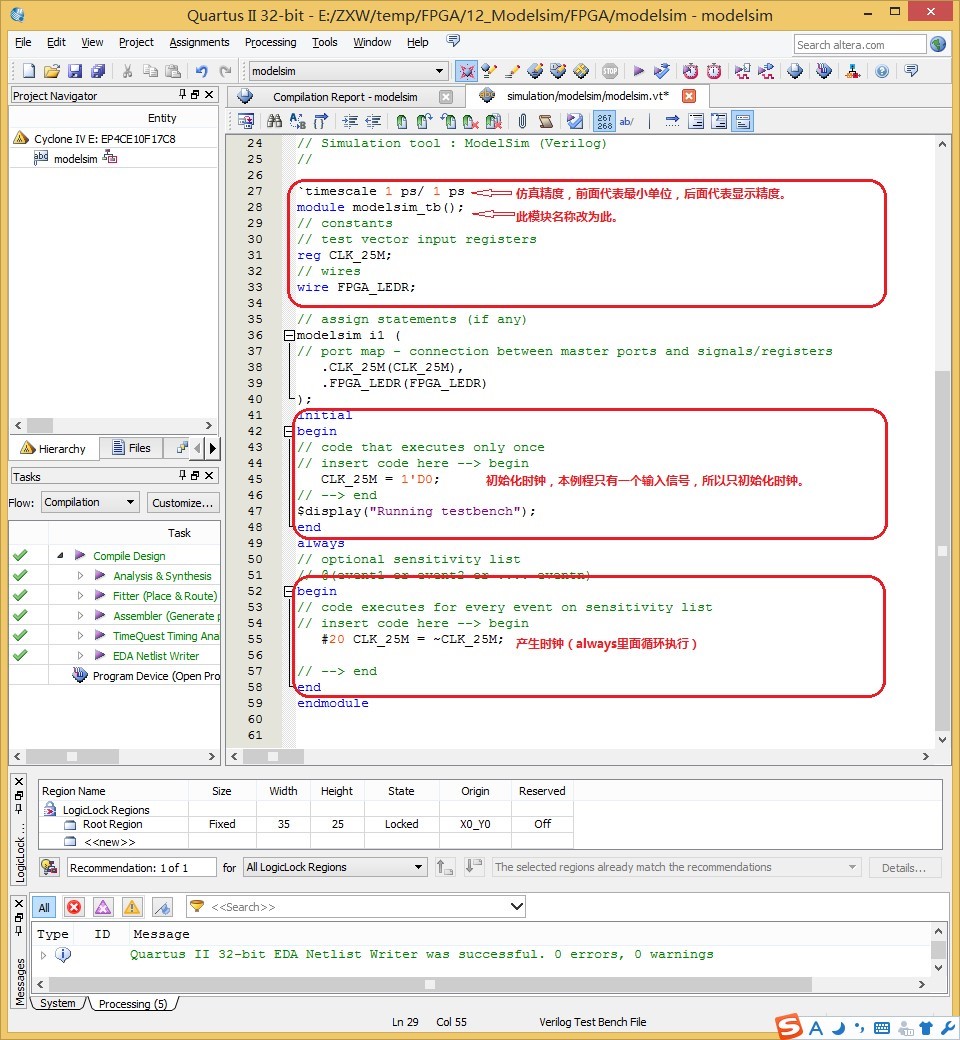Click the Stop Processing icon
This screenshot has width=960, height=1040.
610,71
